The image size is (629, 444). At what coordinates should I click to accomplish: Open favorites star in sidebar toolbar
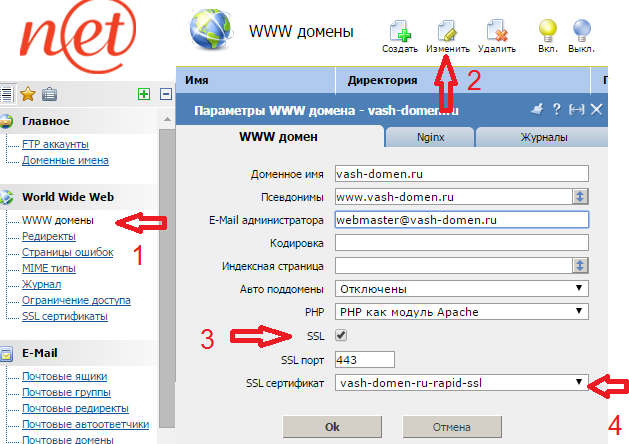tap(28, 95)
